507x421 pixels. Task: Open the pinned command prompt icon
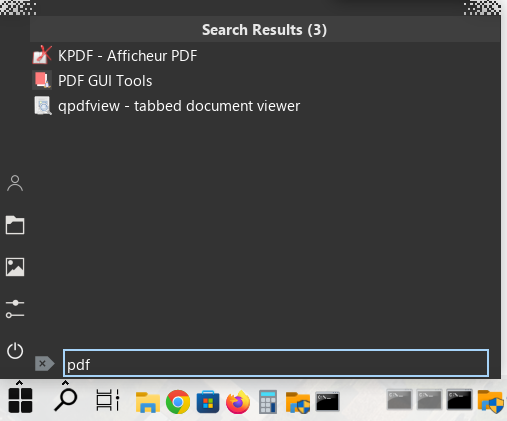click(x=328, y=402)
